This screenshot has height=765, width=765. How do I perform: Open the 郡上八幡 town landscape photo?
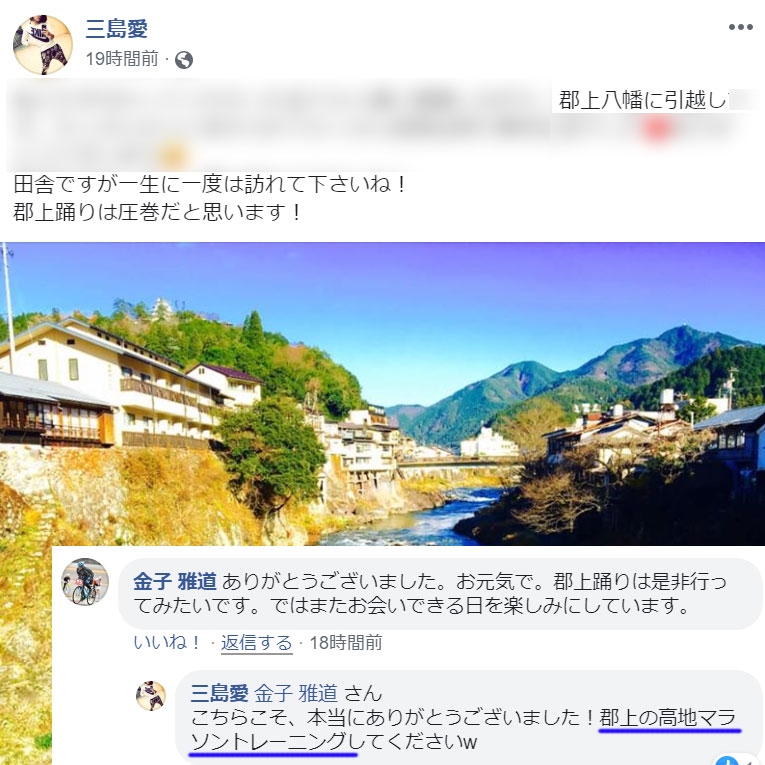382,394
